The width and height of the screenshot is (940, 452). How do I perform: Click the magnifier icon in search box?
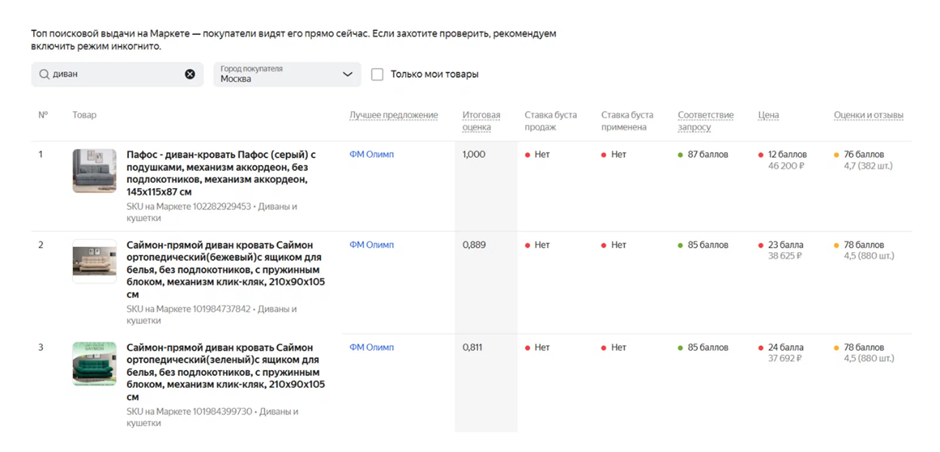coord(44,74)
